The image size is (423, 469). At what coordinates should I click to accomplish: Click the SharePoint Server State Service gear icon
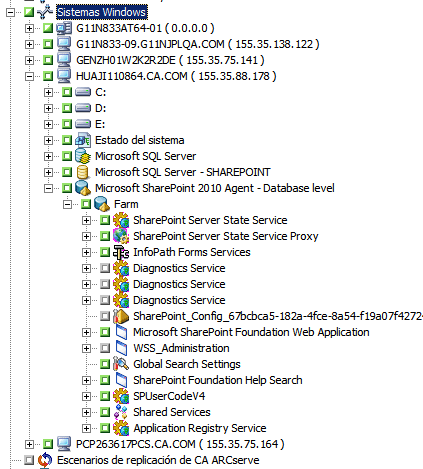pos(121,220)
